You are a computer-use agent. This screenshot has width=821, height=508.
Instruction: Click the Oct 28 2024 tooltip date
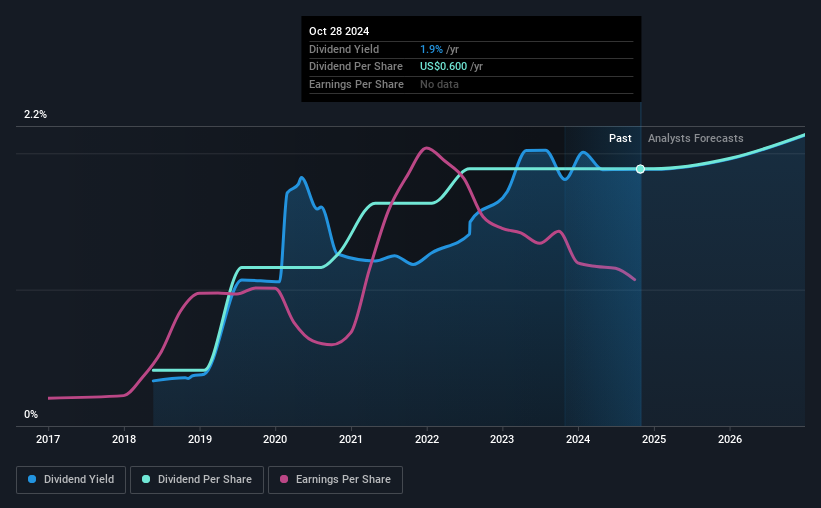339,31
